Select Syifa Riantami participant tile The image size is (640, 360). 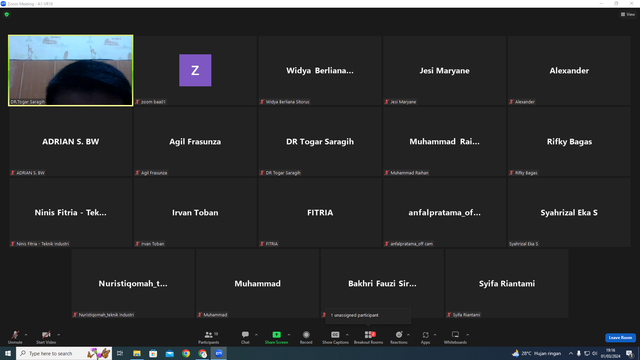click(x=507, y=283)
